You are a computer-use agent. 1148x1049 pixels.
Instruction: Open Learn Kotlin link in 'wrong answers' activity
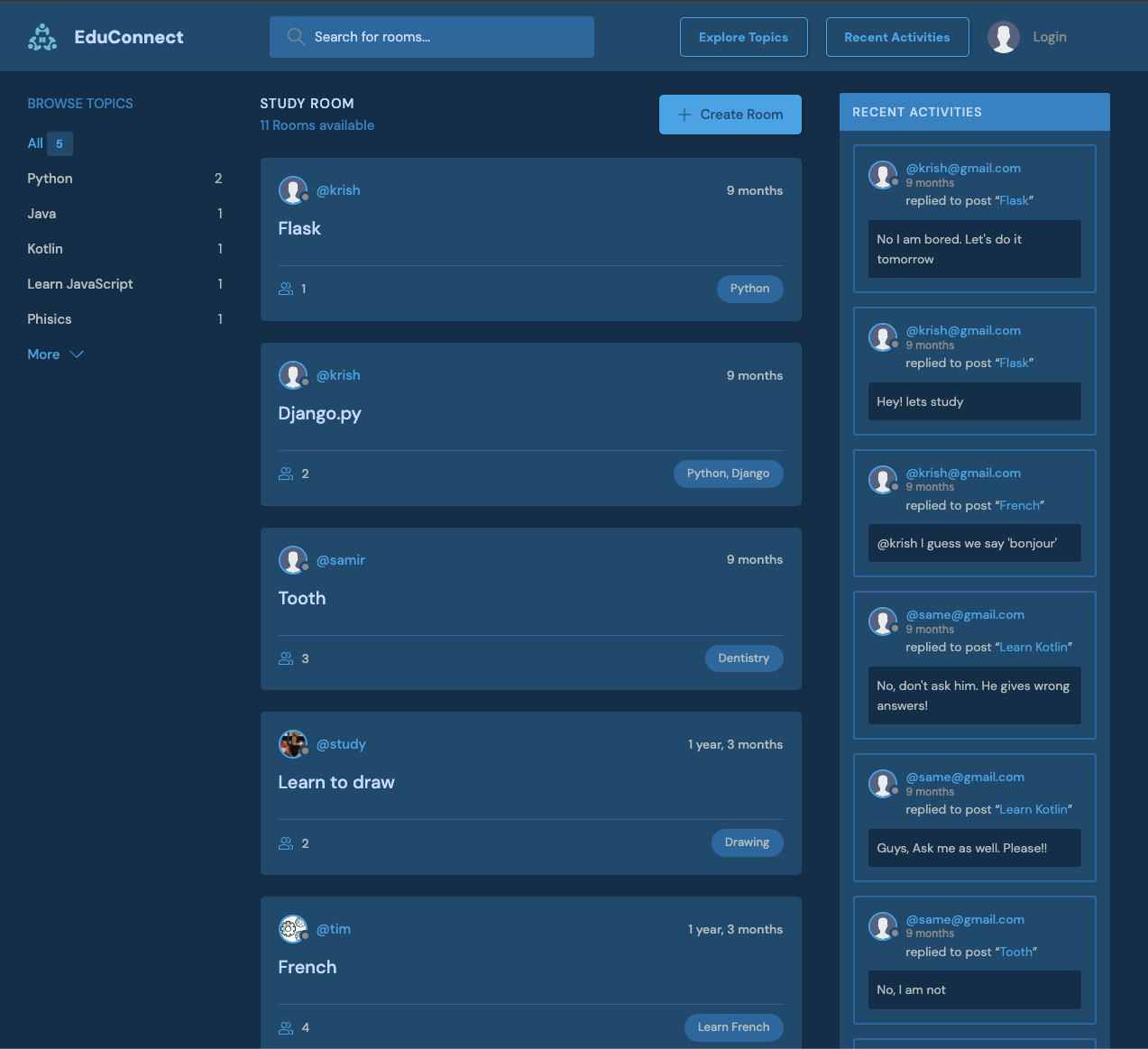(x=1033, y=648)
